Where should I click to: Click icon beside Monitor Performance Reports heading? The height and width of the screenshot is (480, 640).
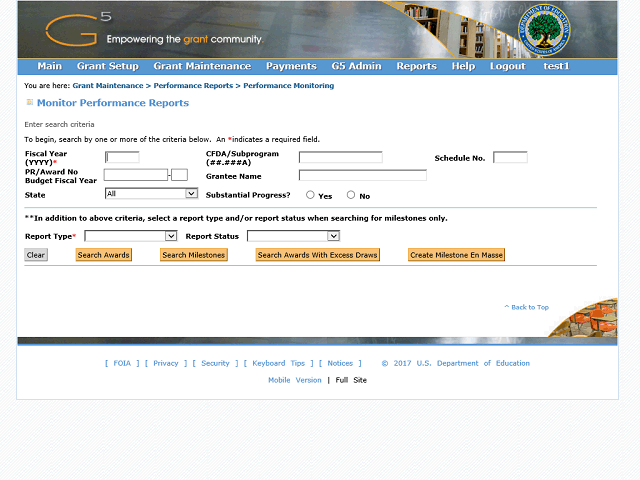coord(29,102)
